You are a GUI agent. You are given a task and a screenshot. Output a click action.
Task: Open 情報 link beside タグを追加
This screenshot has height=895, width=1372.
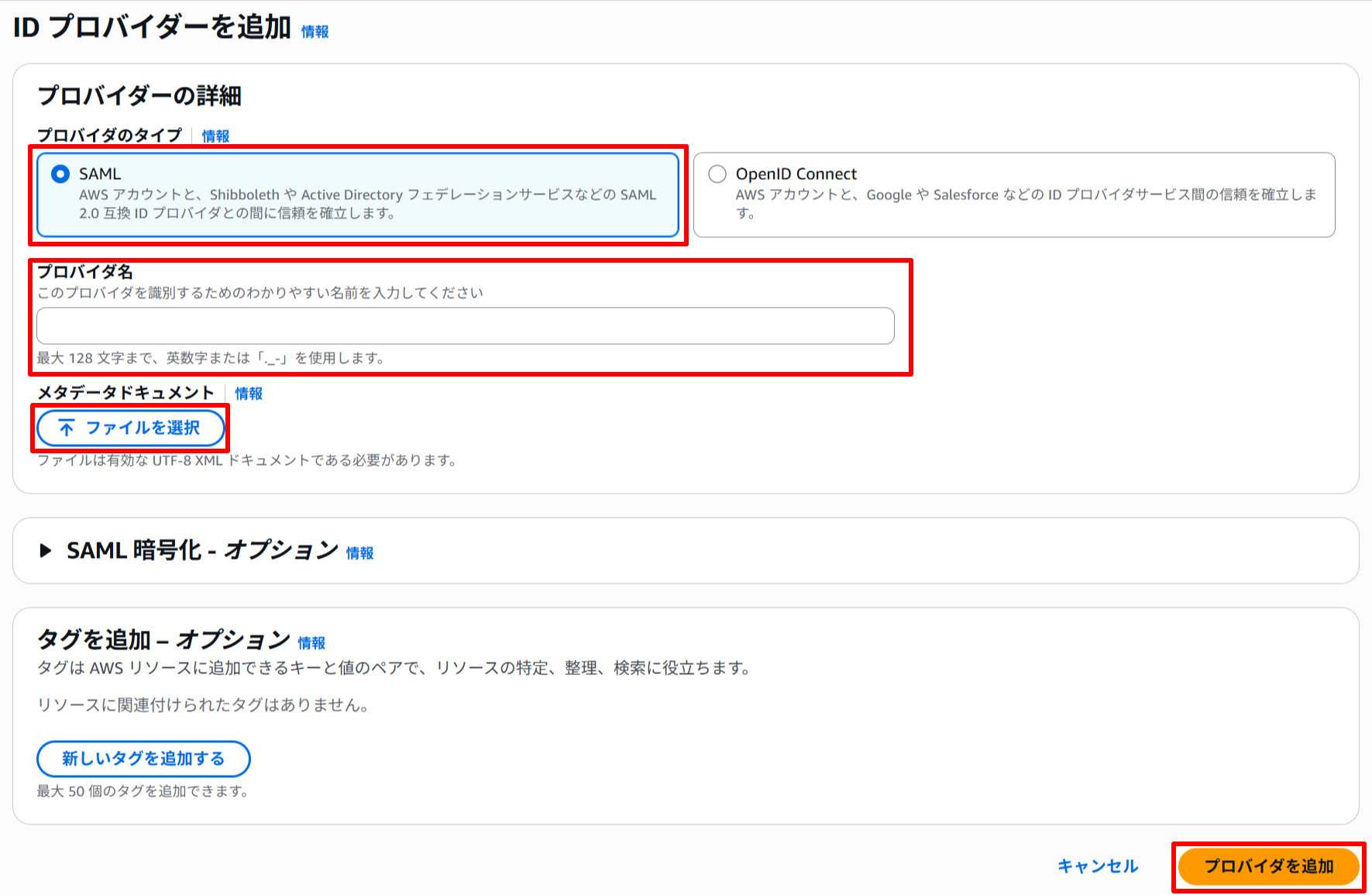click(311, 643)
